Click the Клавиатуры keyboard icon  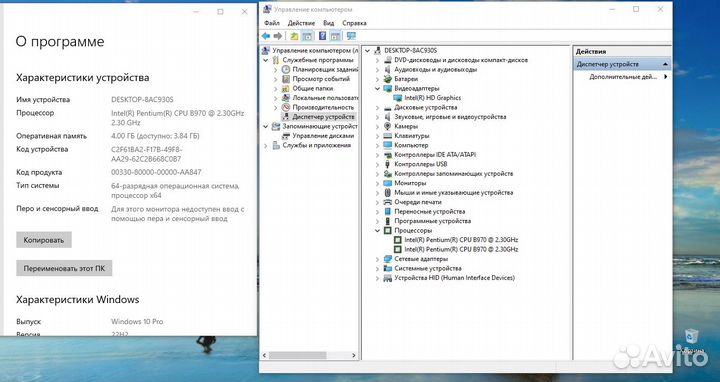point(388,136)
